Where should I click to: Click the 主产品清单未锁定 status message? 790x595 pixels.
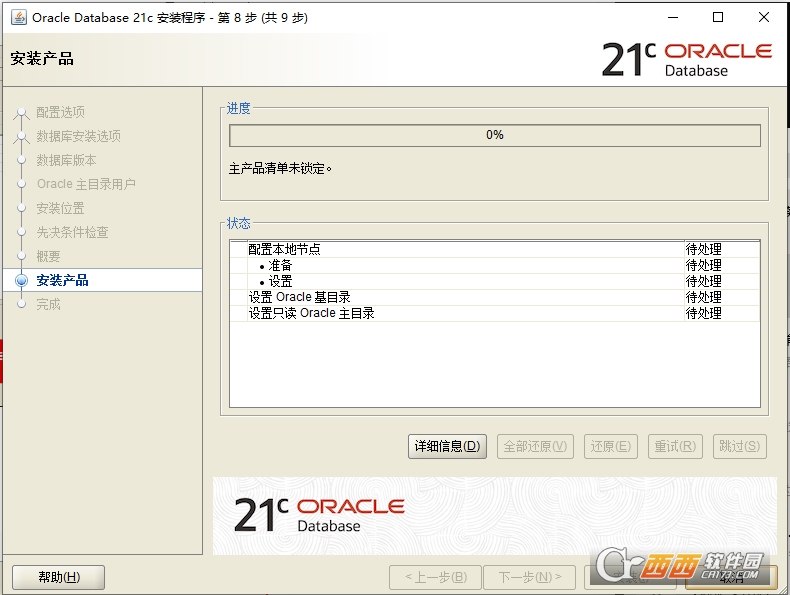280,168
